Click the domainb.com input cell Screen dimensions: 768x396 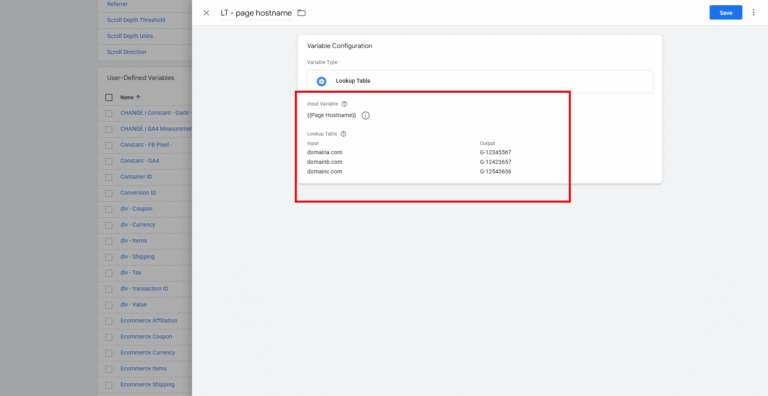325,162
